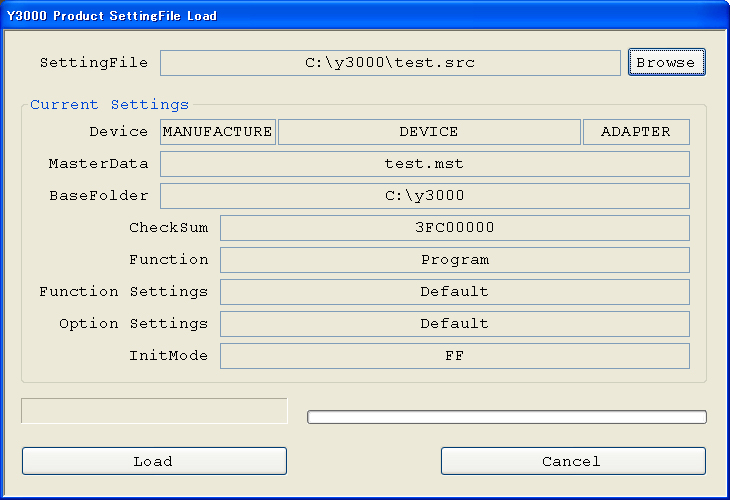
Task: Click the Device label
Action: pyautogui.click(x=118, y=132)
